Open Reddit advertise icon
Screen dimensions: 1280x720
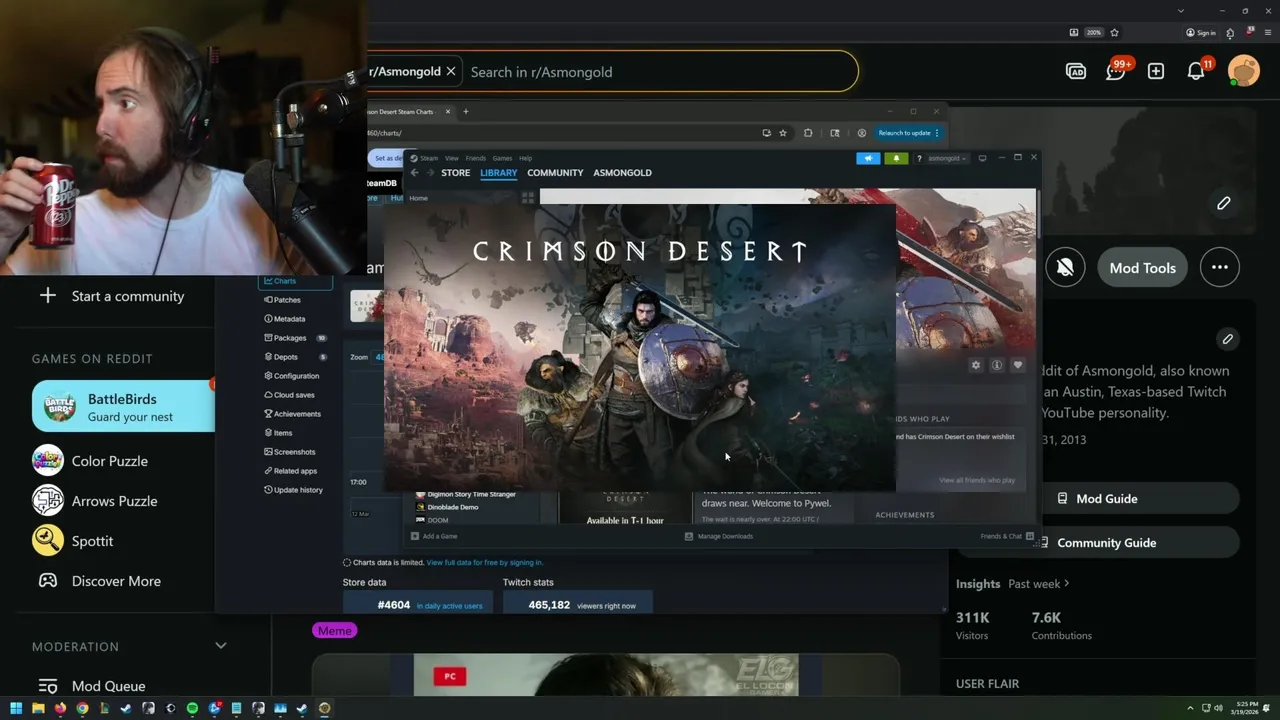tap(1076, 71)
